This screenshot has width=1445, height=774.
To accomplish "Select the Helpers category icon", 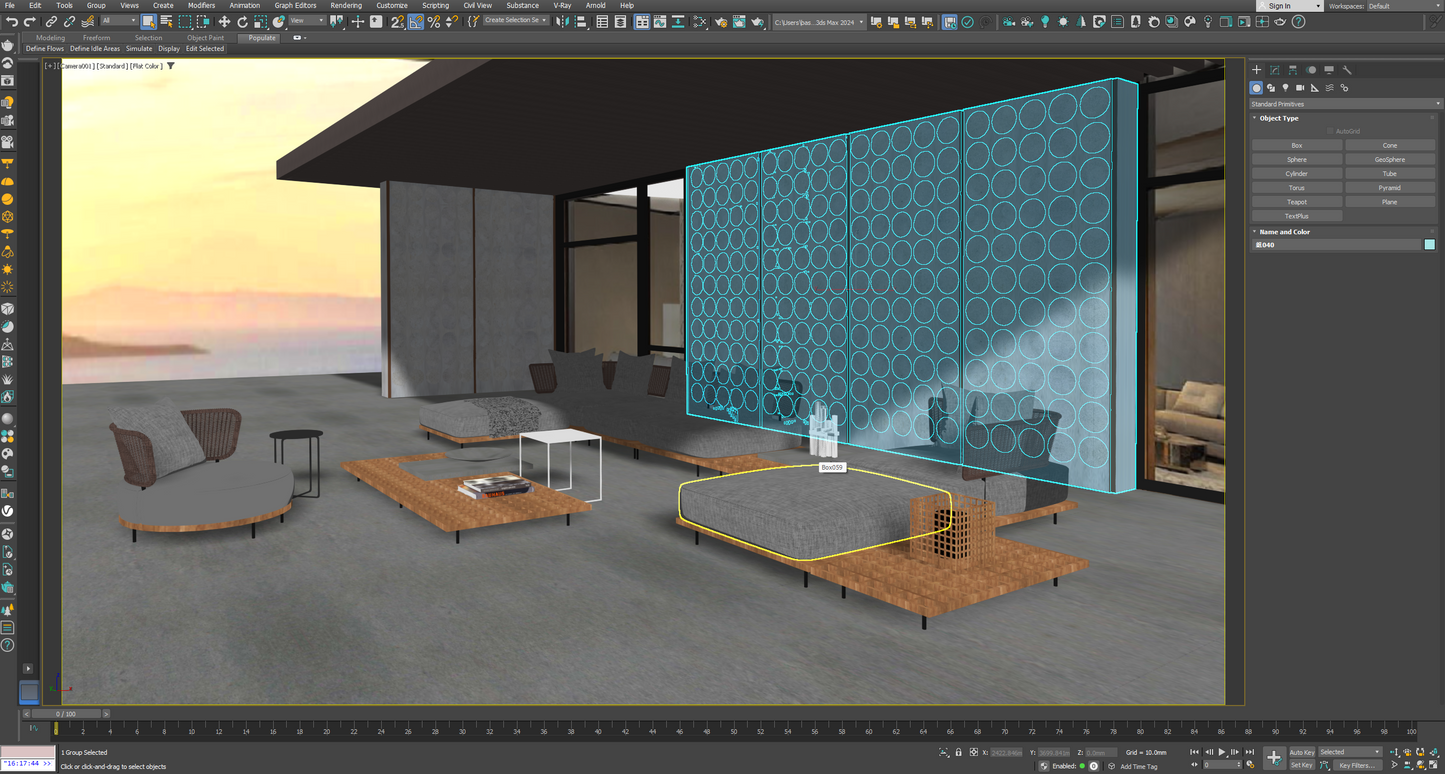I will (x=1315, y=88).
